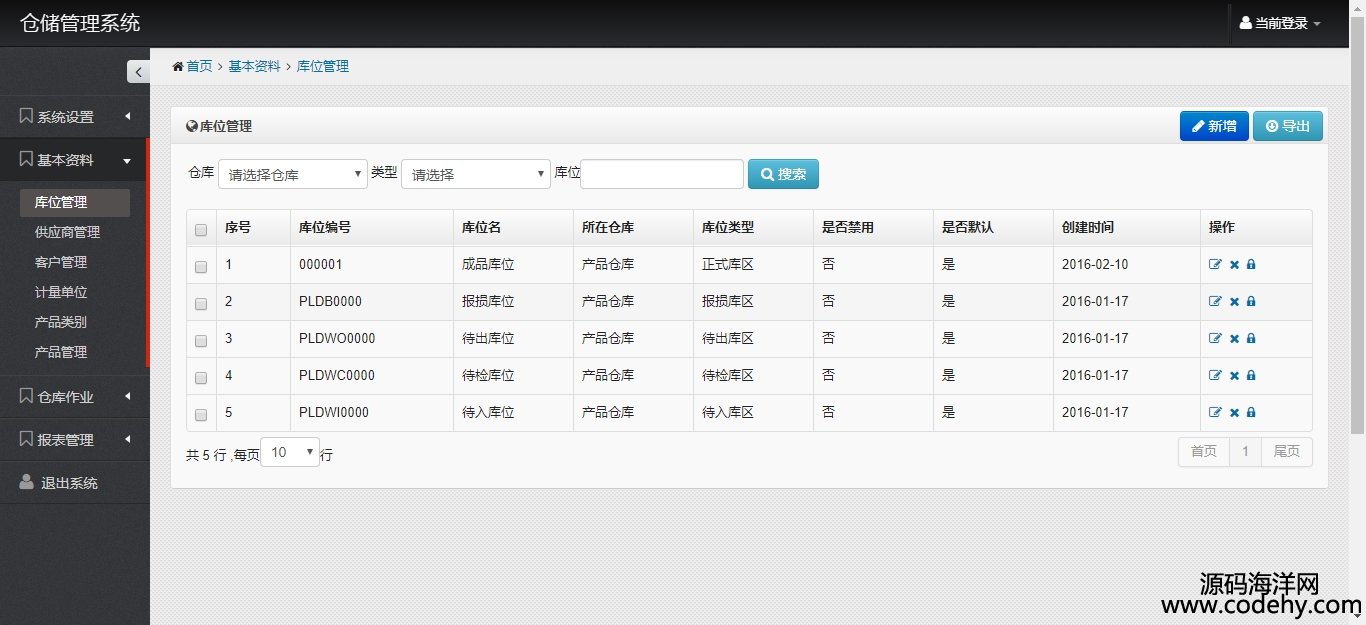Image resolution: width=1366 pixels, height=625 pixels.
Task: Click edit icon for PLDWC0000 row
Action: click(x=1215, y=376)
